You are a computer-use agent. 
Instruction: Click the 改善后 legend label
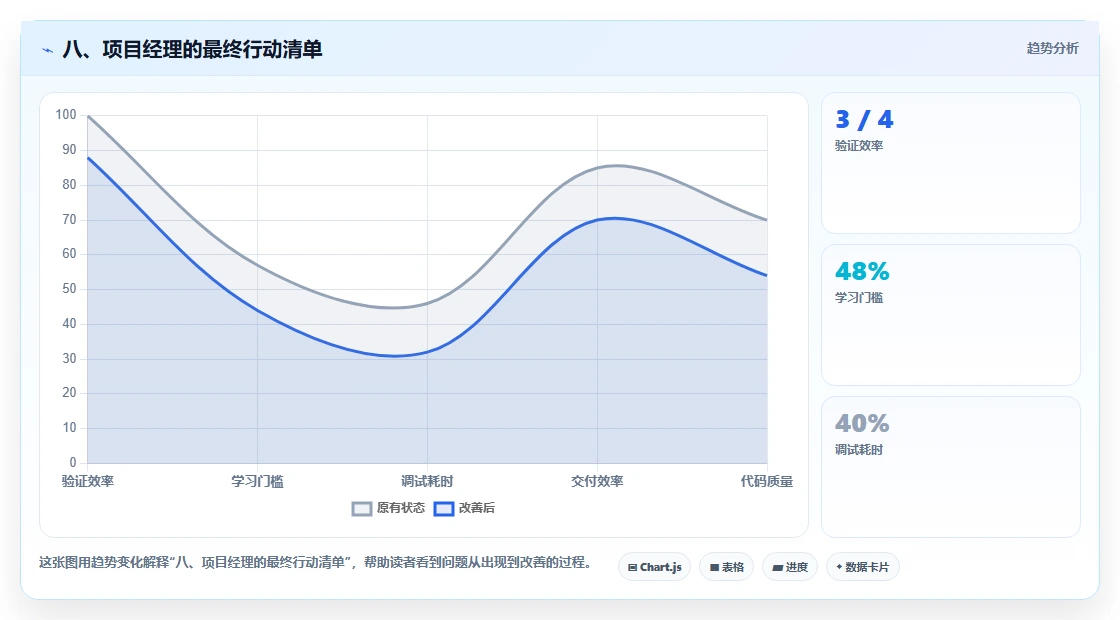tap(476, 508)
